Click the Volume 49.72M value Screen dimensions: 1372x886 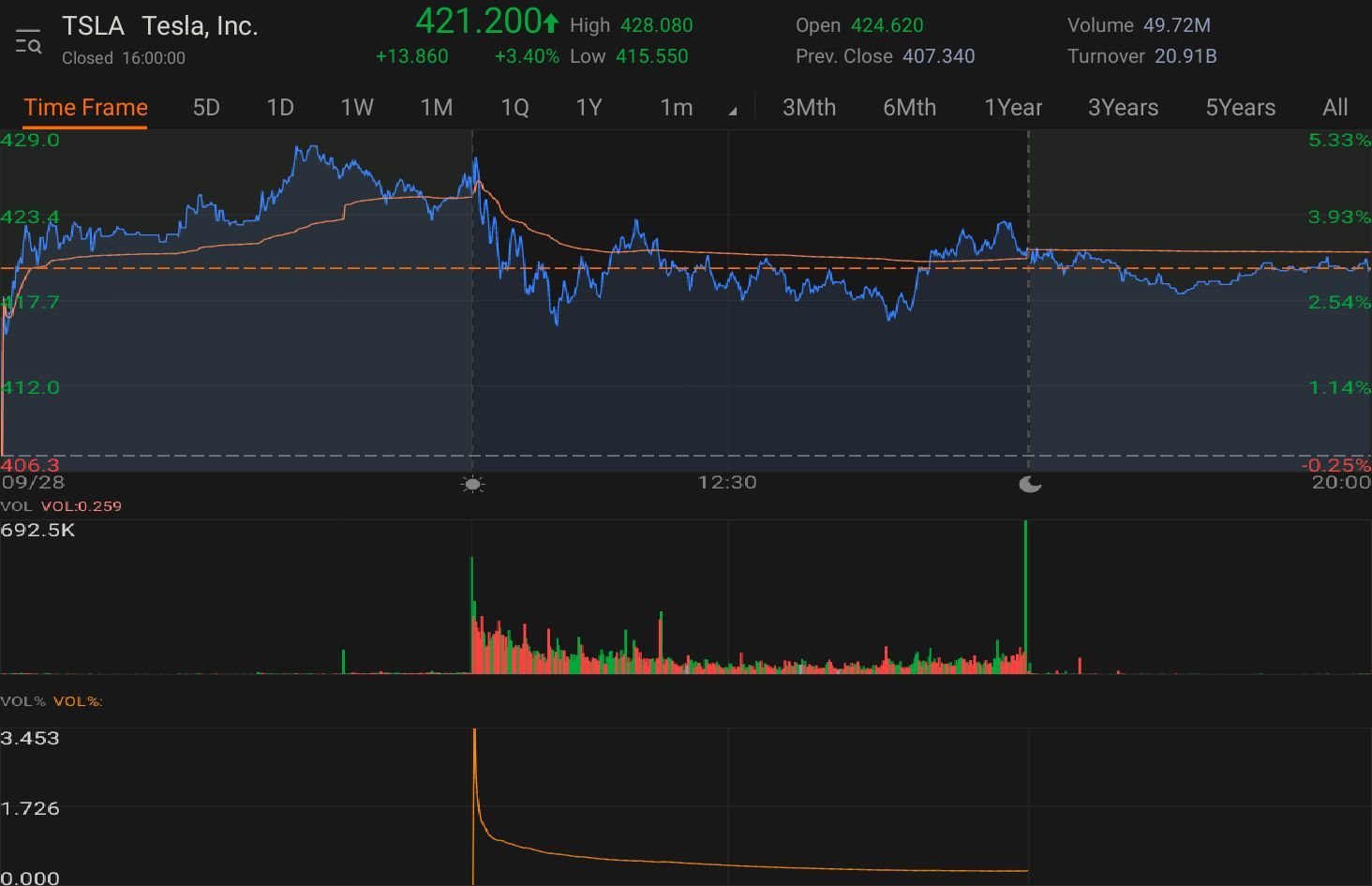coord(1176,25)
